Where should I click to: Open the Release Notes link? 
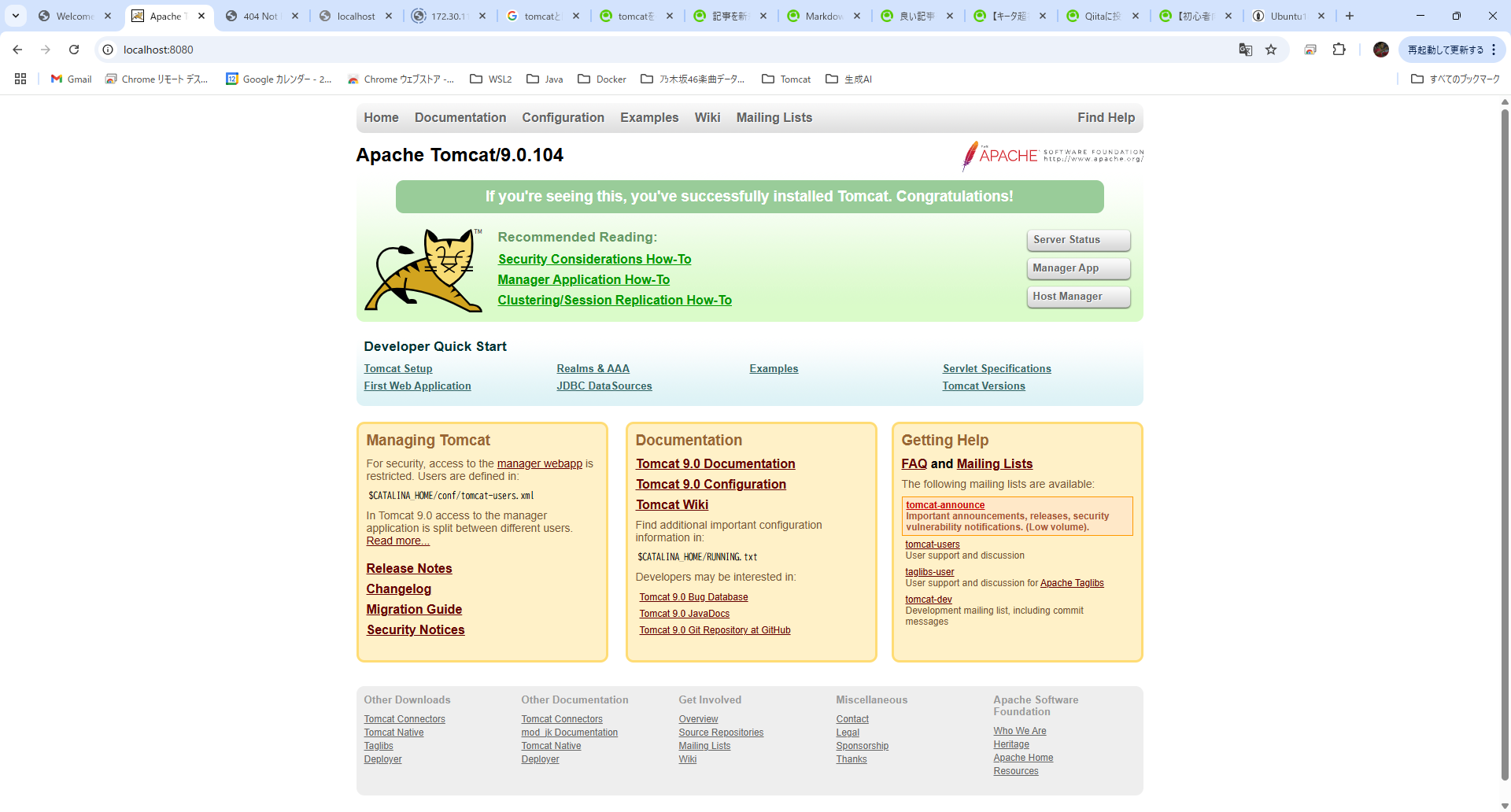[408, 568]
